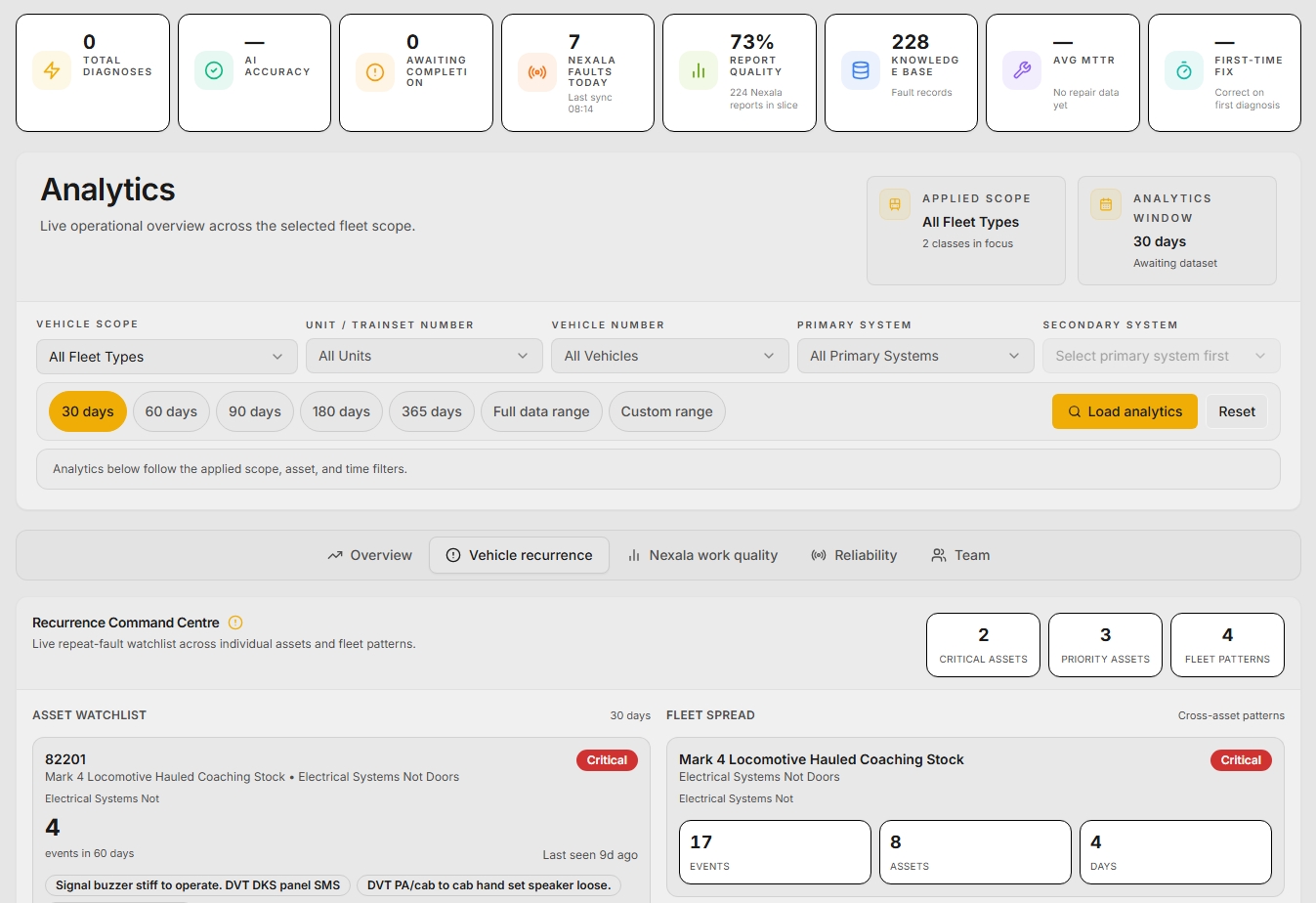Select the 365 days range
Image resolution: width=1316 pixels, height=903 pixels.
point(432,411)
